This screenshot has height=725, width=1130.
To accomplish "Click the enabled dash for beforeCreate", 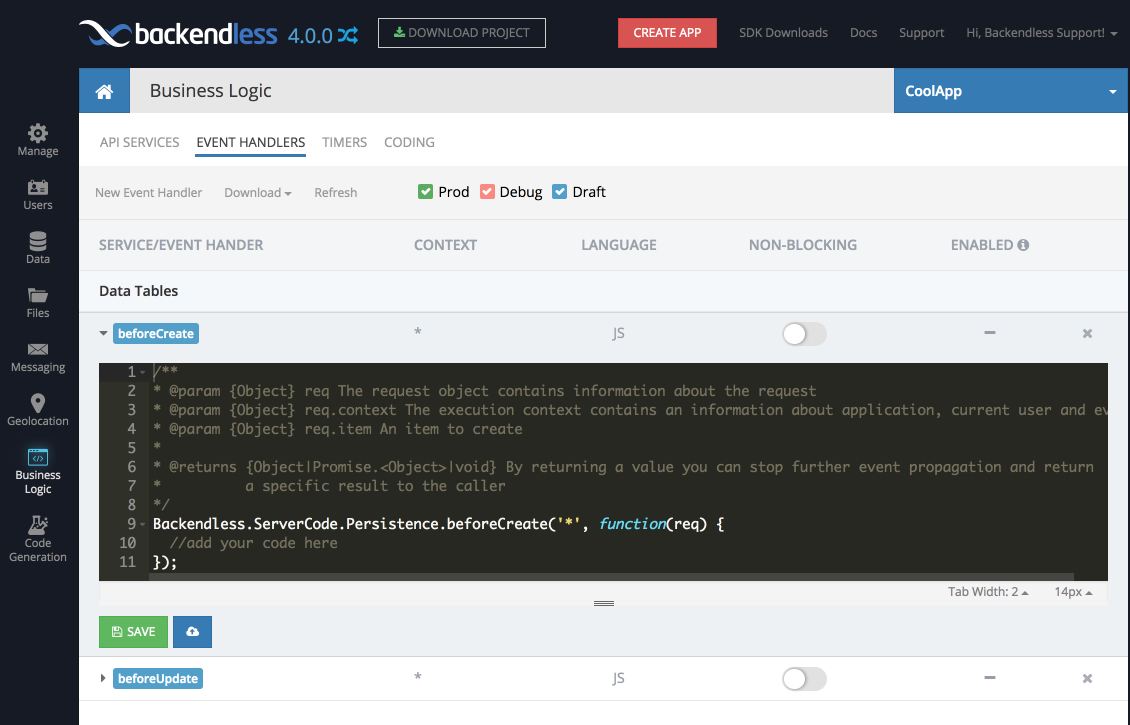I will [990, 333].
